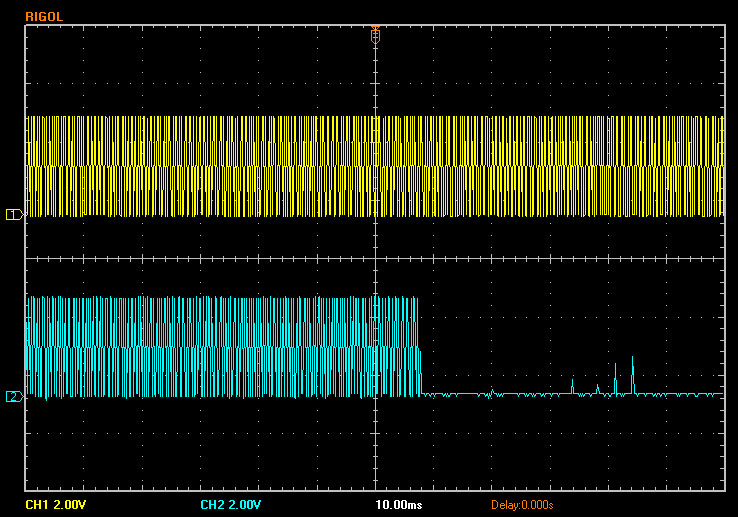This screenshot has width=738, height=517.
Task: Click the yellow CH1 waveform trace
Action: tap(200, 166)
